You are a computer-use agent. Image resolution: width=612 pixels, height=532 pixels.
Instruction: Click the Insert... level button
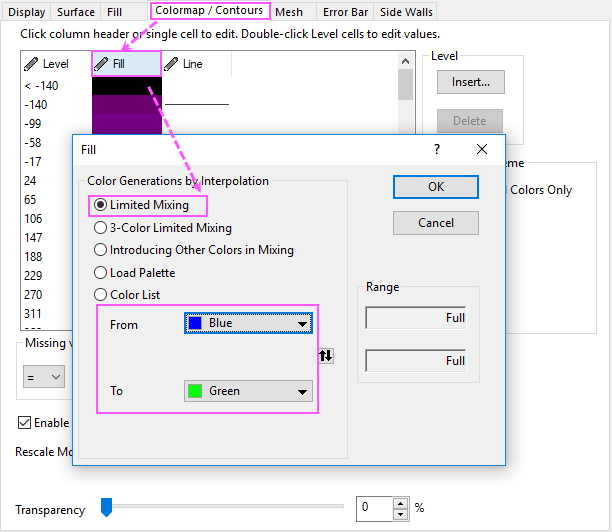tap(471, 82)
